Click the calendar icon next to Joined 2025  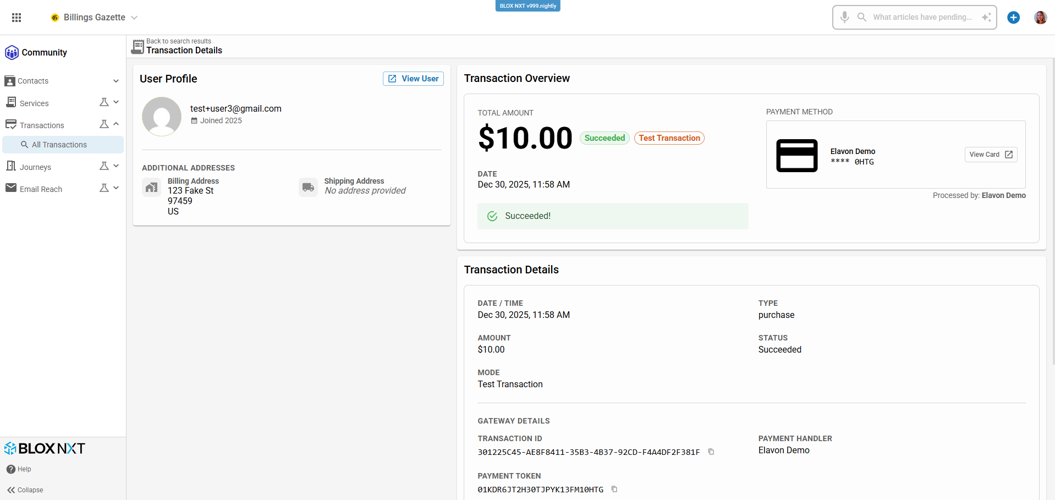tap(194, 121)
